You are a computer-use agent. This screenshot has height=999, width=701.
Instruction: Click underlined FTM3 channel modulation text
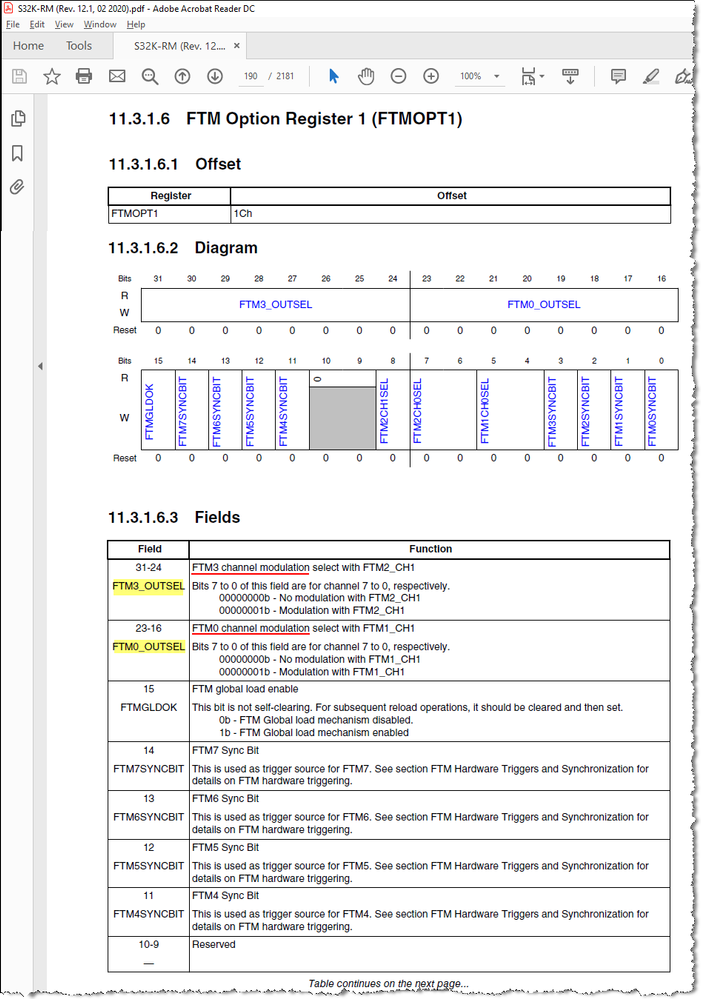250,567
